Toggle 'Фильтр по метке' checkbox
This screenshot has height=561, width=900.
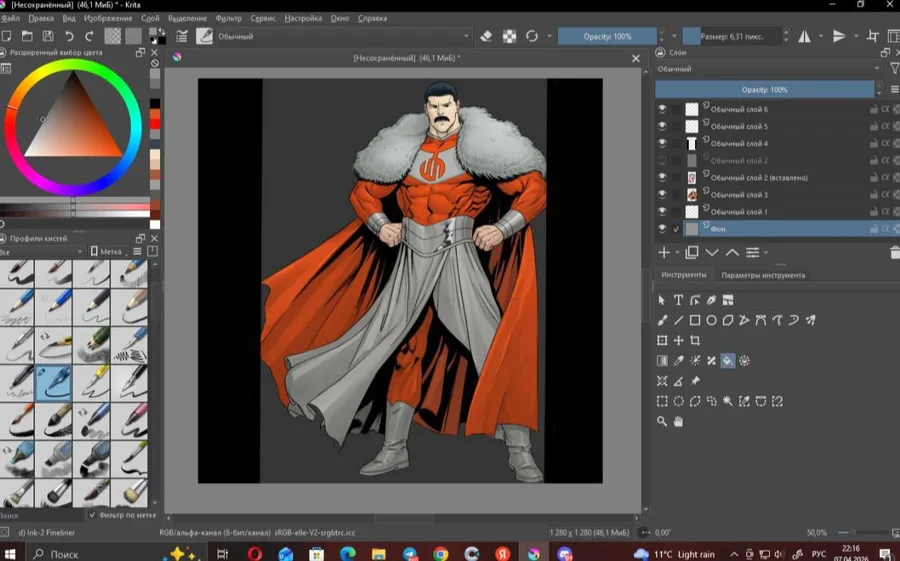93,515
